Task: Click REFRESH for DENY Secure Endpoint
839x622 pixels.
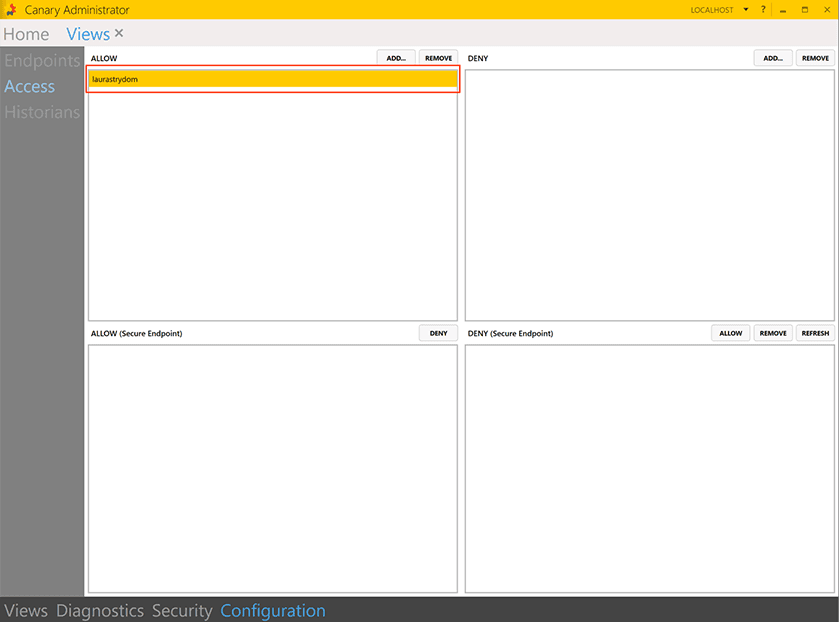Action: 815,333
